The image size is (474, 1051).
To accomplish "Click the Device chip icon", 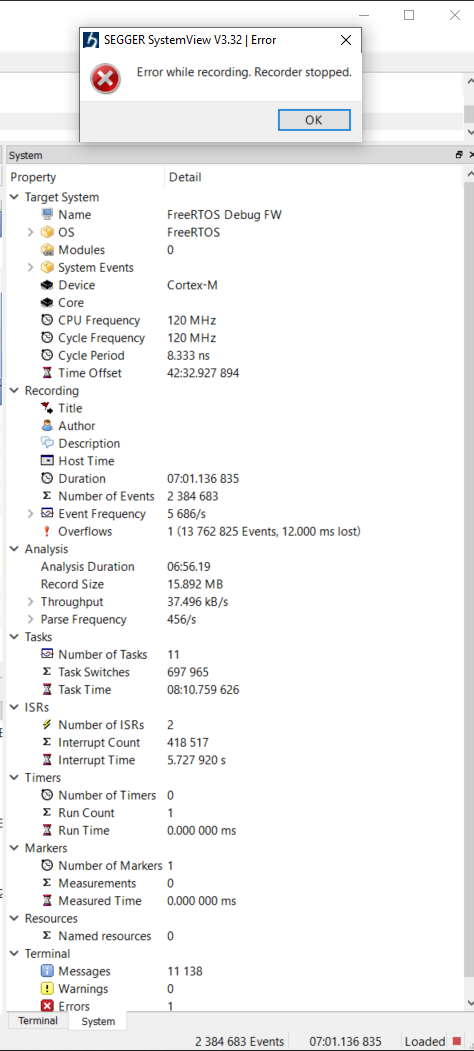I will coord(47,285).
